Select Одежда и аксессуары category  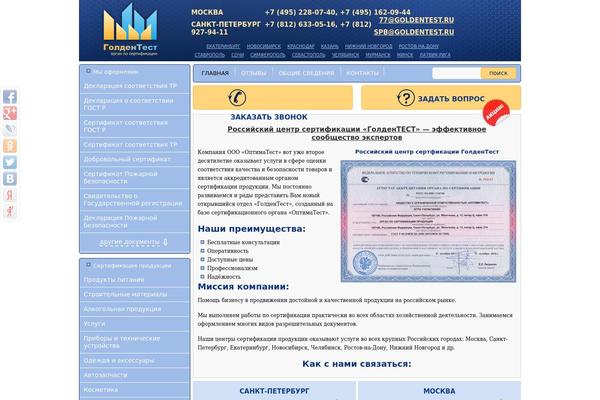(x=134, y=361)
